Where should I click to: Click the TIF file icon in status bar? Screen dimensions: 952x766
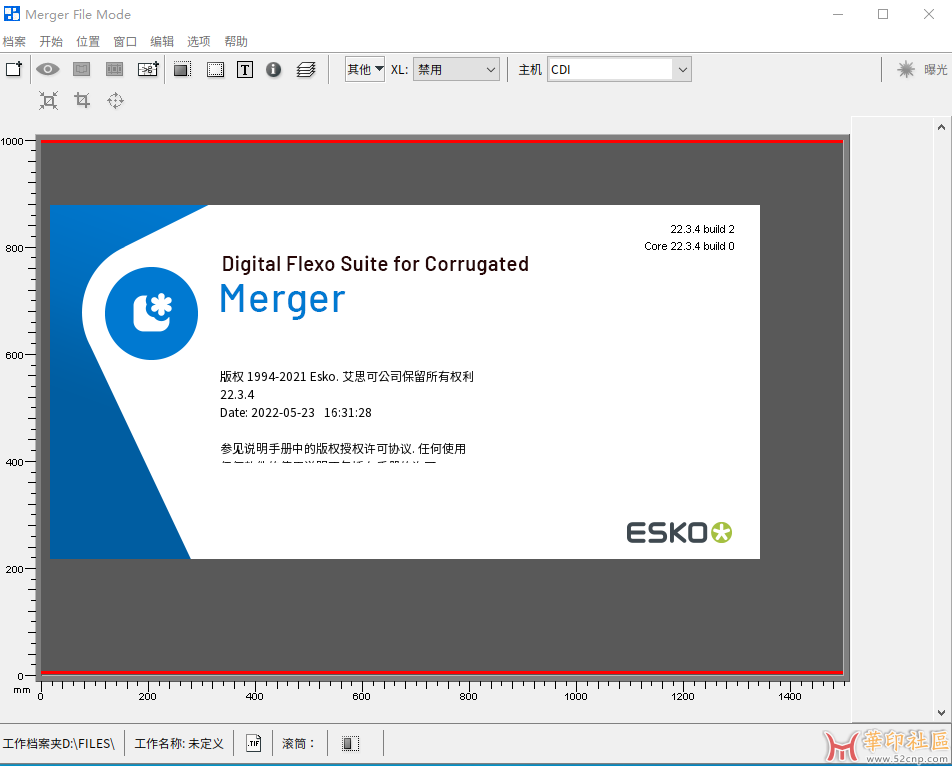(253, 743)
